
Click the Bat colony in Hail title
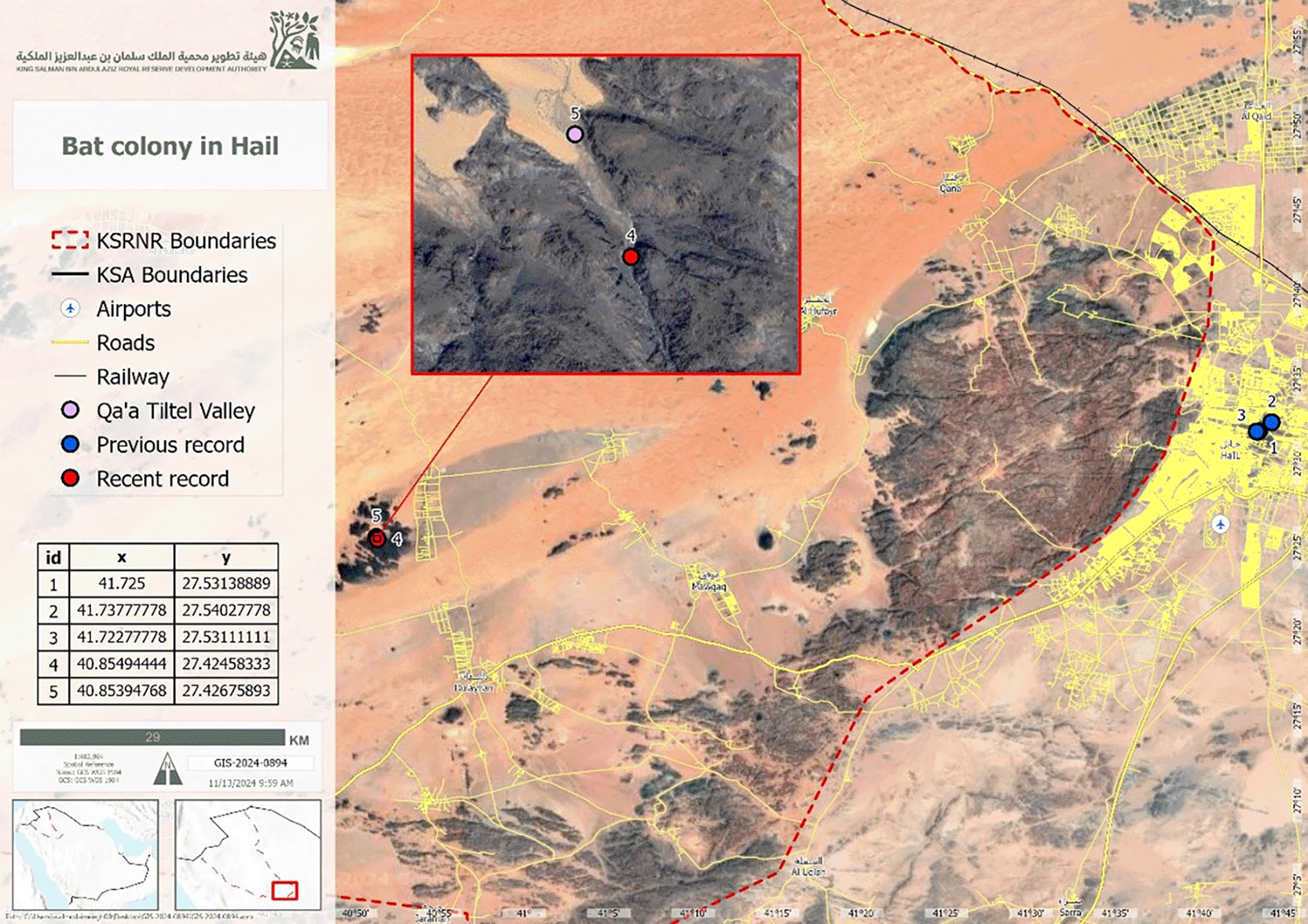[170, 146]
